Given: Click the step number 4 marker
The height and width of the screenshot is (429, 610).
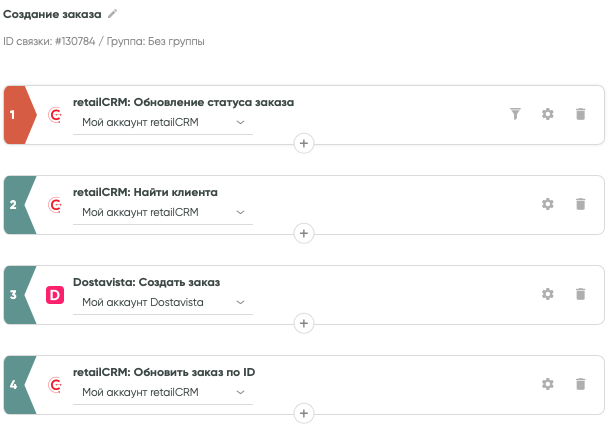Looking at the screenshot, I should (18, 385).
